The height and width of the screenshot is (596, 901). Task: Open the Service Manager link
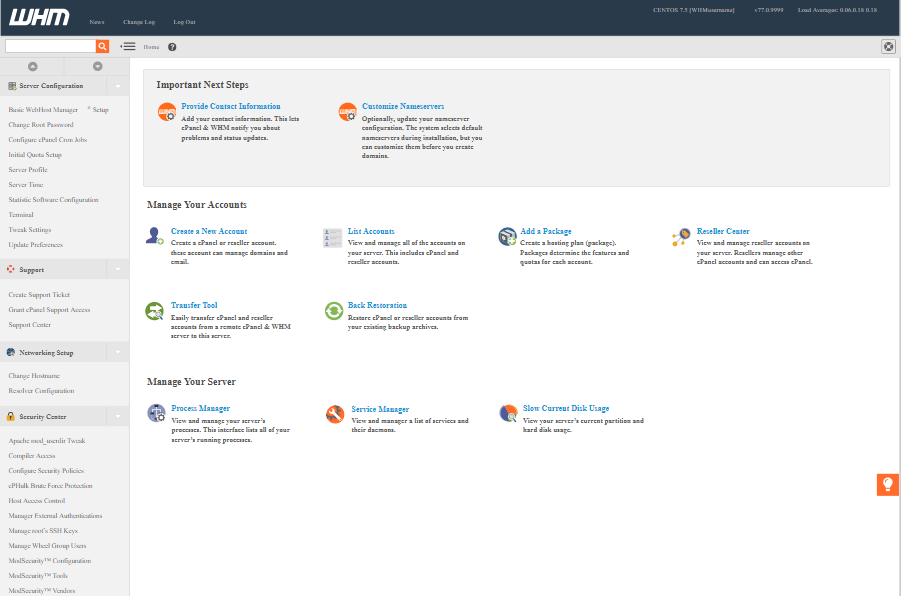pyautogui.click(x=380, y=409)
